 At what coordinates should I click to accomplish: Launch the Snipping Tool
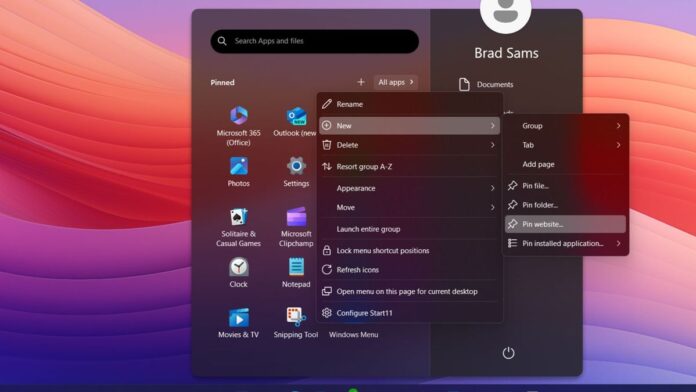click(x=296, y=323)
